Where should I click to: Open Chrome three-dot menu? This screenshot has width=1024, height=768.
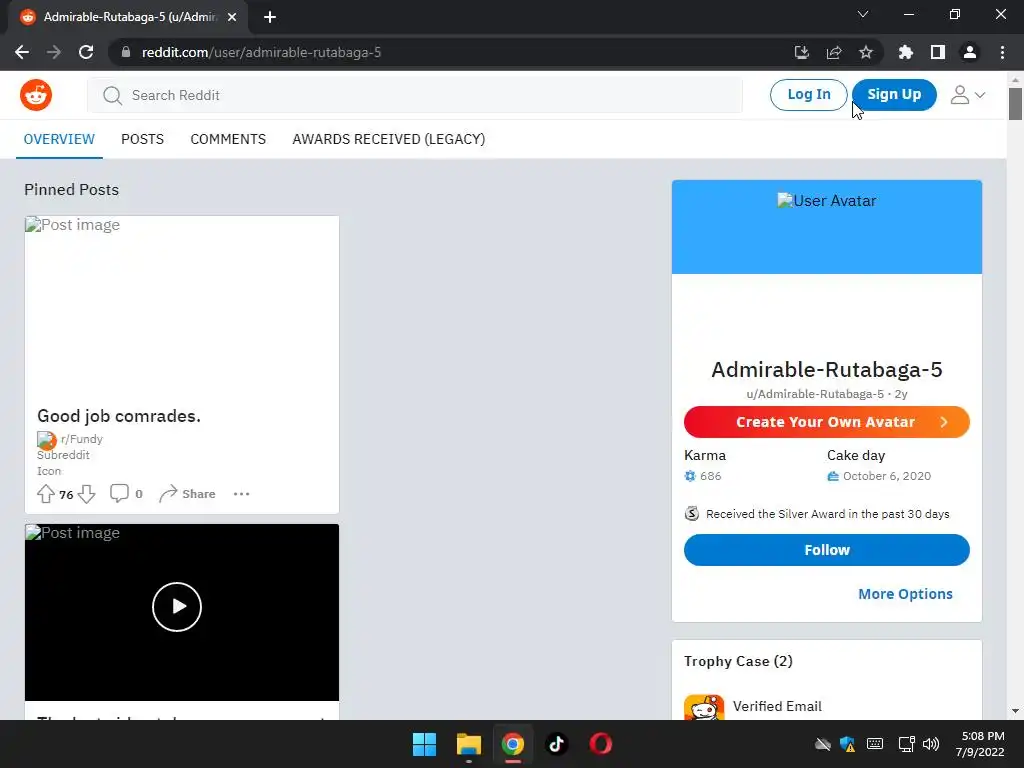coord(1002,52)
